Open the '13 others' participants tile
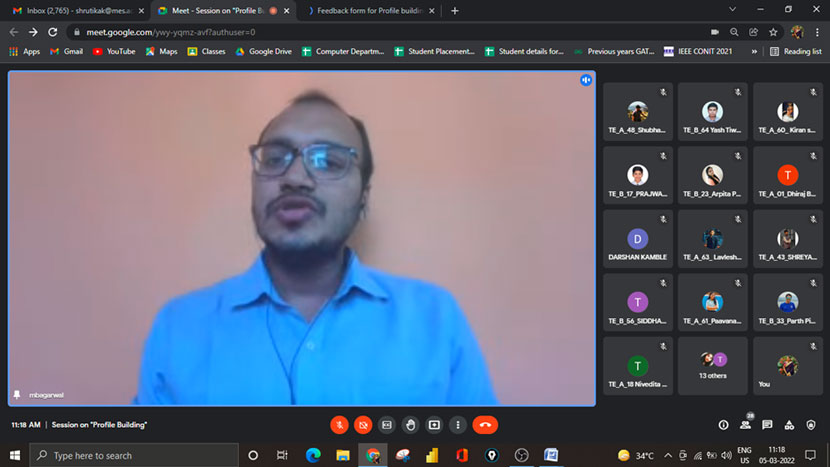Screen dimensions: 830x467 (x=712, y=366)
